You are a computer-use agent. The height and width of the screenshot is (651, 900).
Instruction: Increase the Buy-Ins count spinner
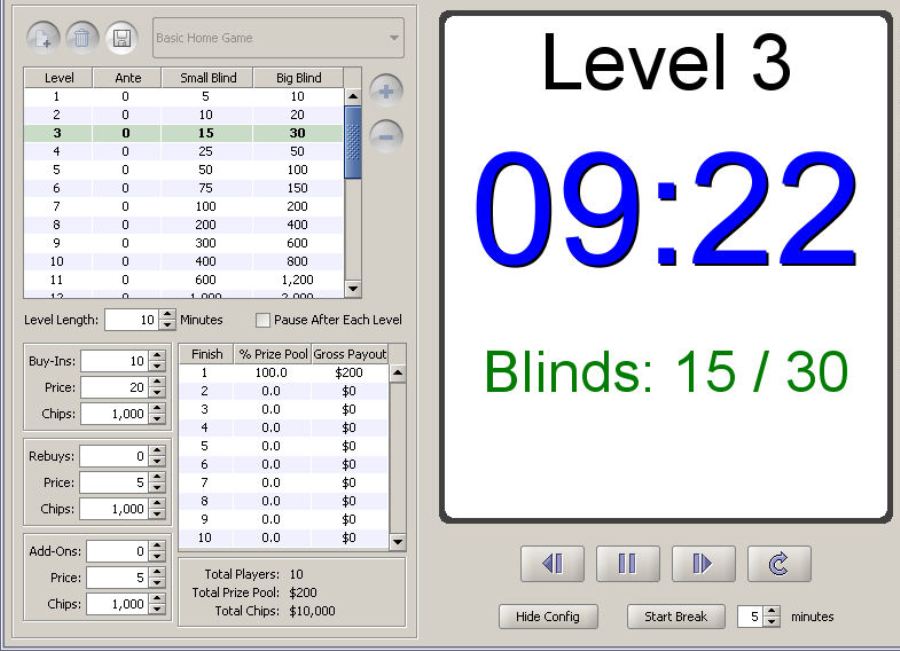[x=155, y=355]
